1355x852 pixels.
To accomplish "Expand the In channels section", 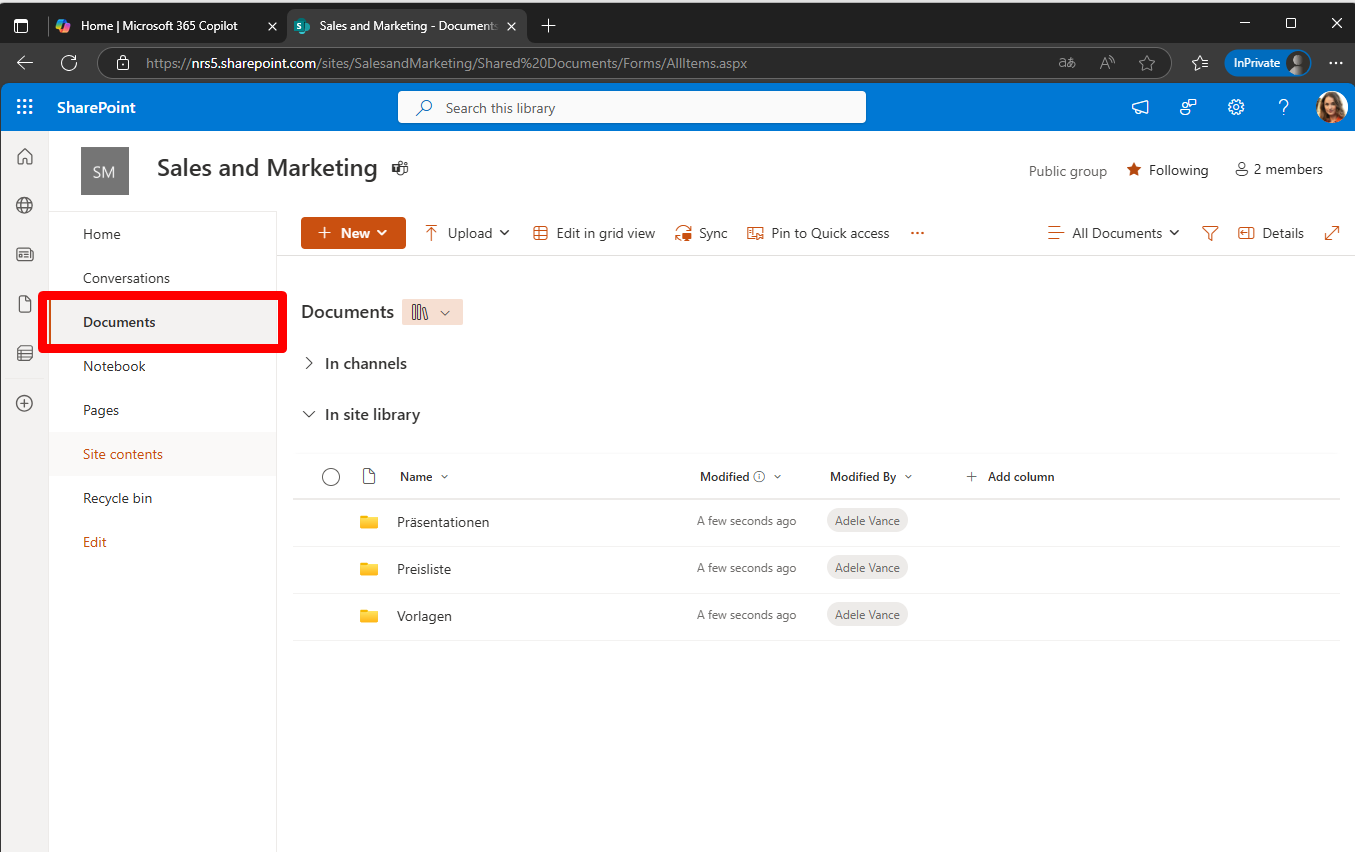I will pos(309,364).
